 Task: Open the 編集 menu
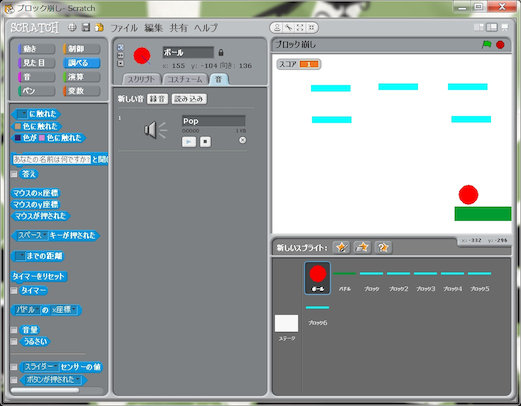153,28
